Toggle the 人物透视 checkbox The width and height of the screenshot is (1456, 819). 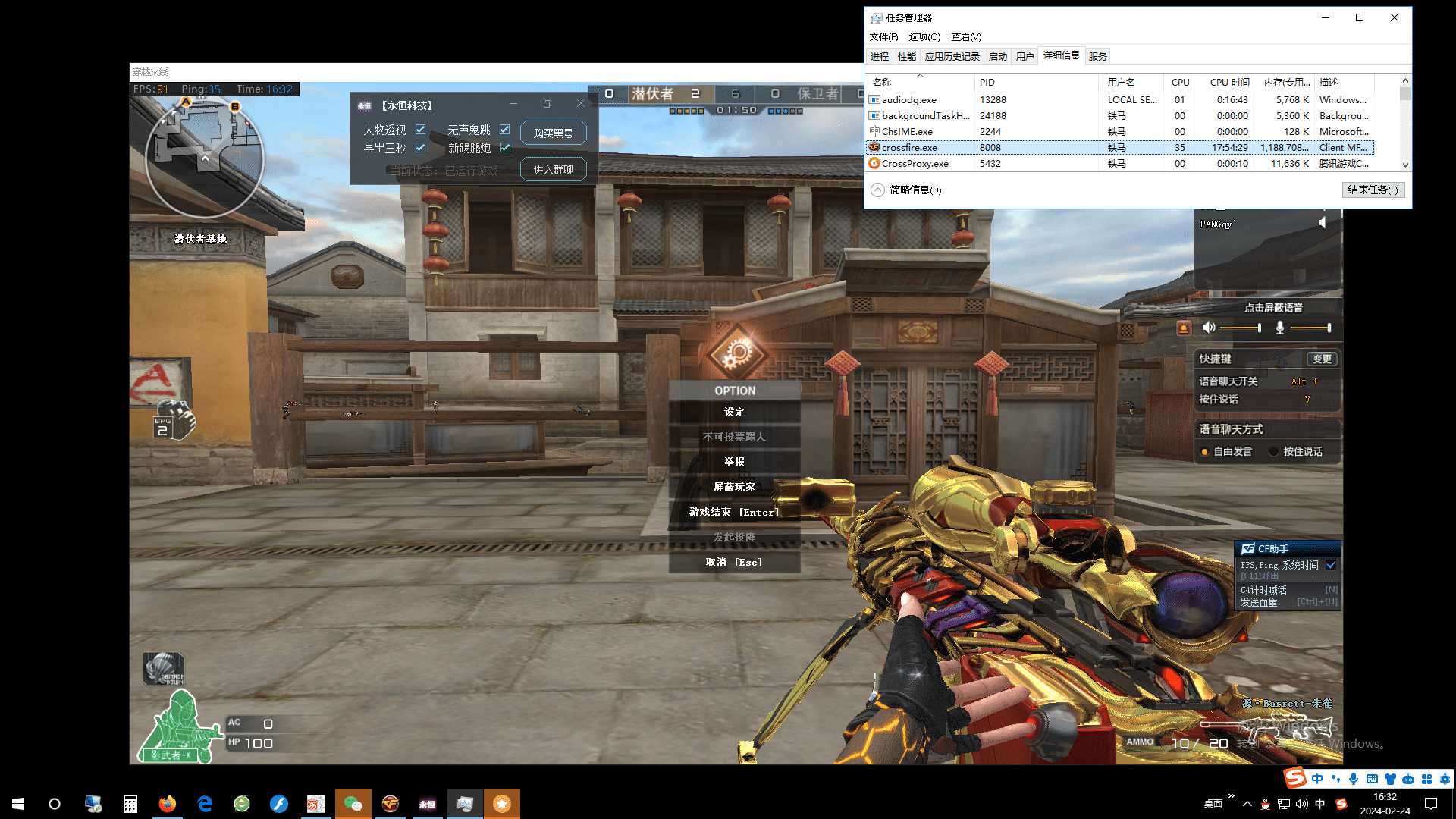pyautogui.click(x=420, y=130)
